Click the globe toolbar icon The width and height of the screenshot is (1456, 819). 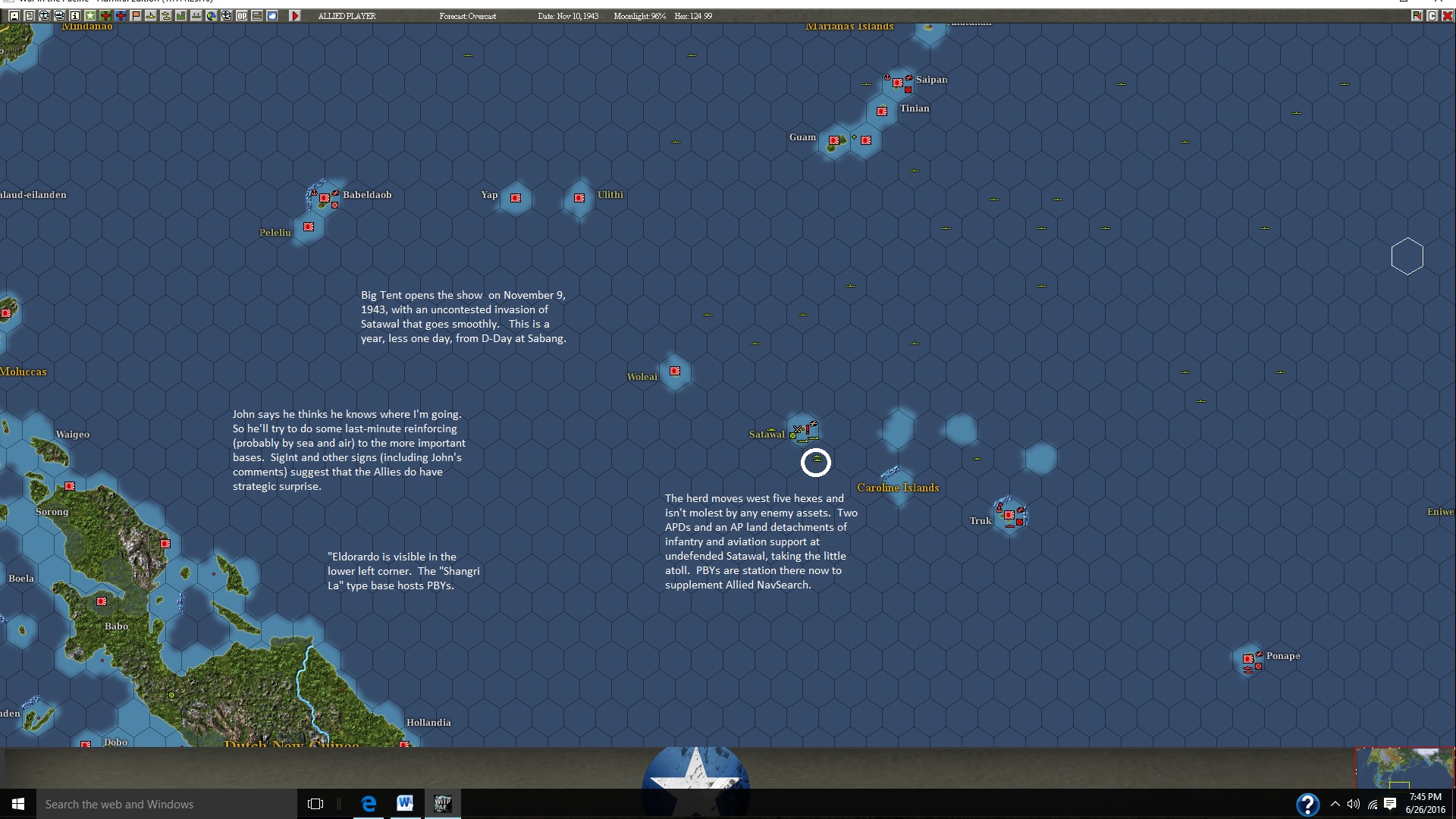click(x=212, y=16)
